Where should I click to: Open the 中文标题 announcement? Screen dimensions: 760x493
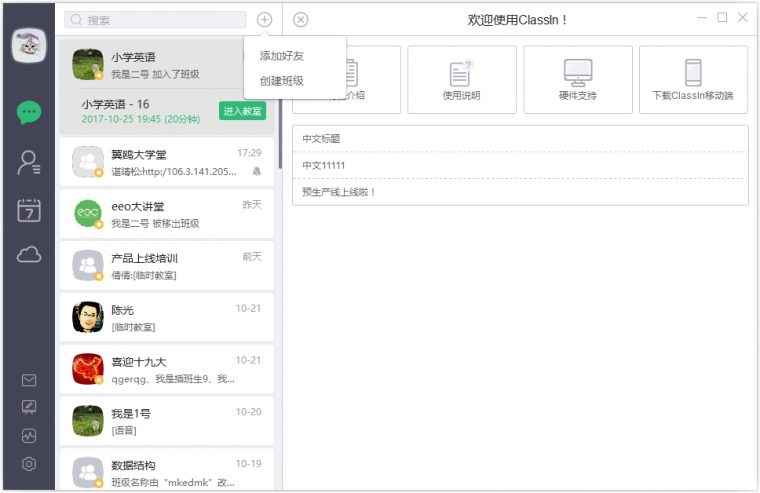click(x=520, y=139)
